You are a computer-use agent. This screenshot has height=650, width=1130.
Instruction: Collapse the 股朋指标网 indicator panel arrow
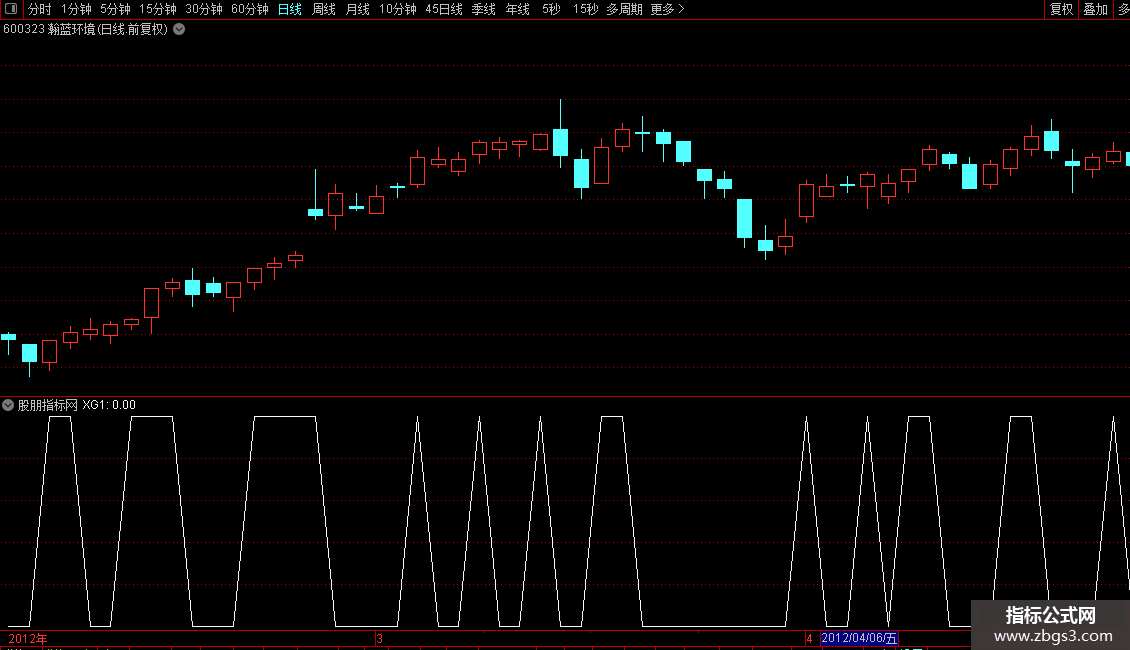(8, 405)
